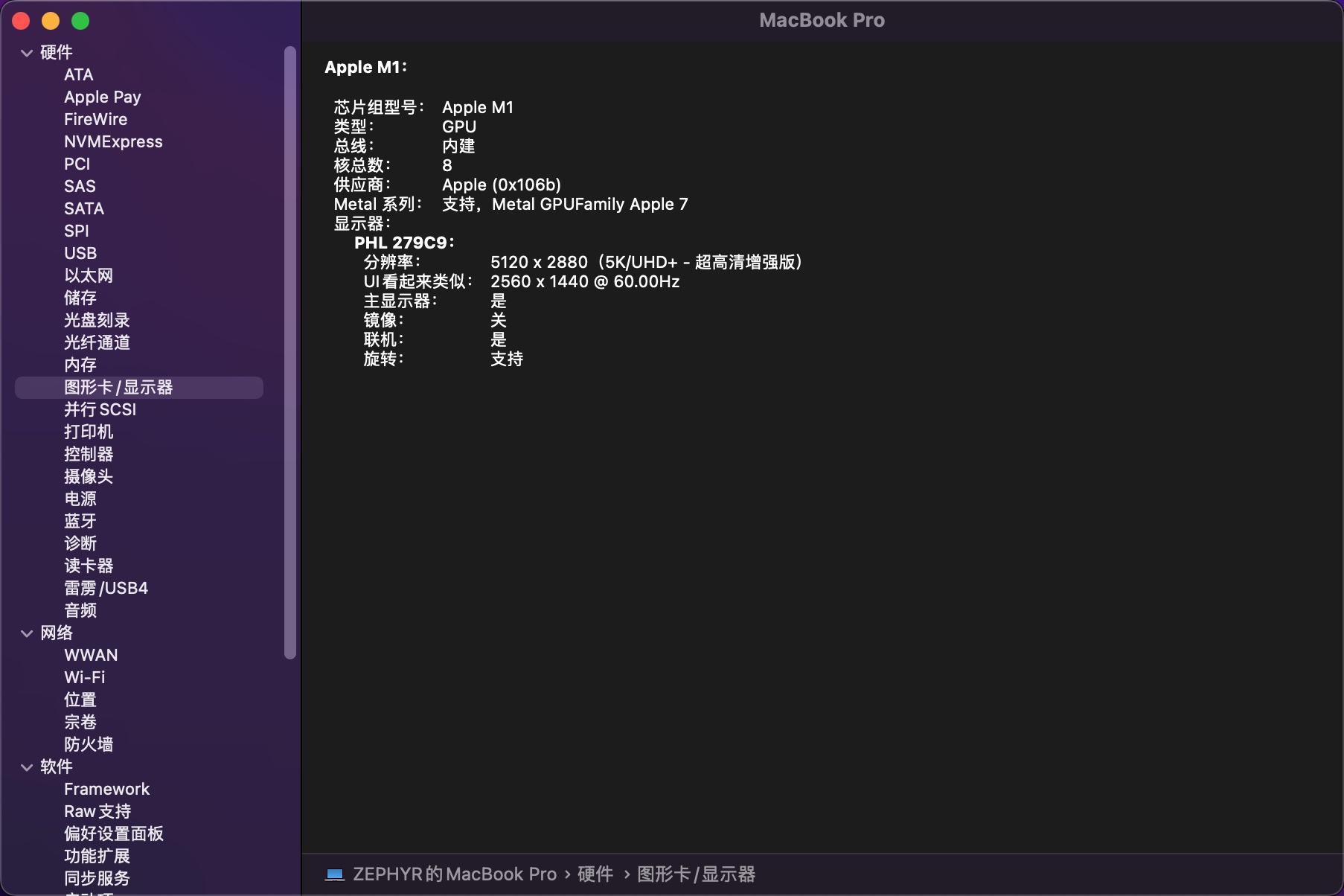
Task: Show Raw 支持 information
Action: (x=97, y=812)
